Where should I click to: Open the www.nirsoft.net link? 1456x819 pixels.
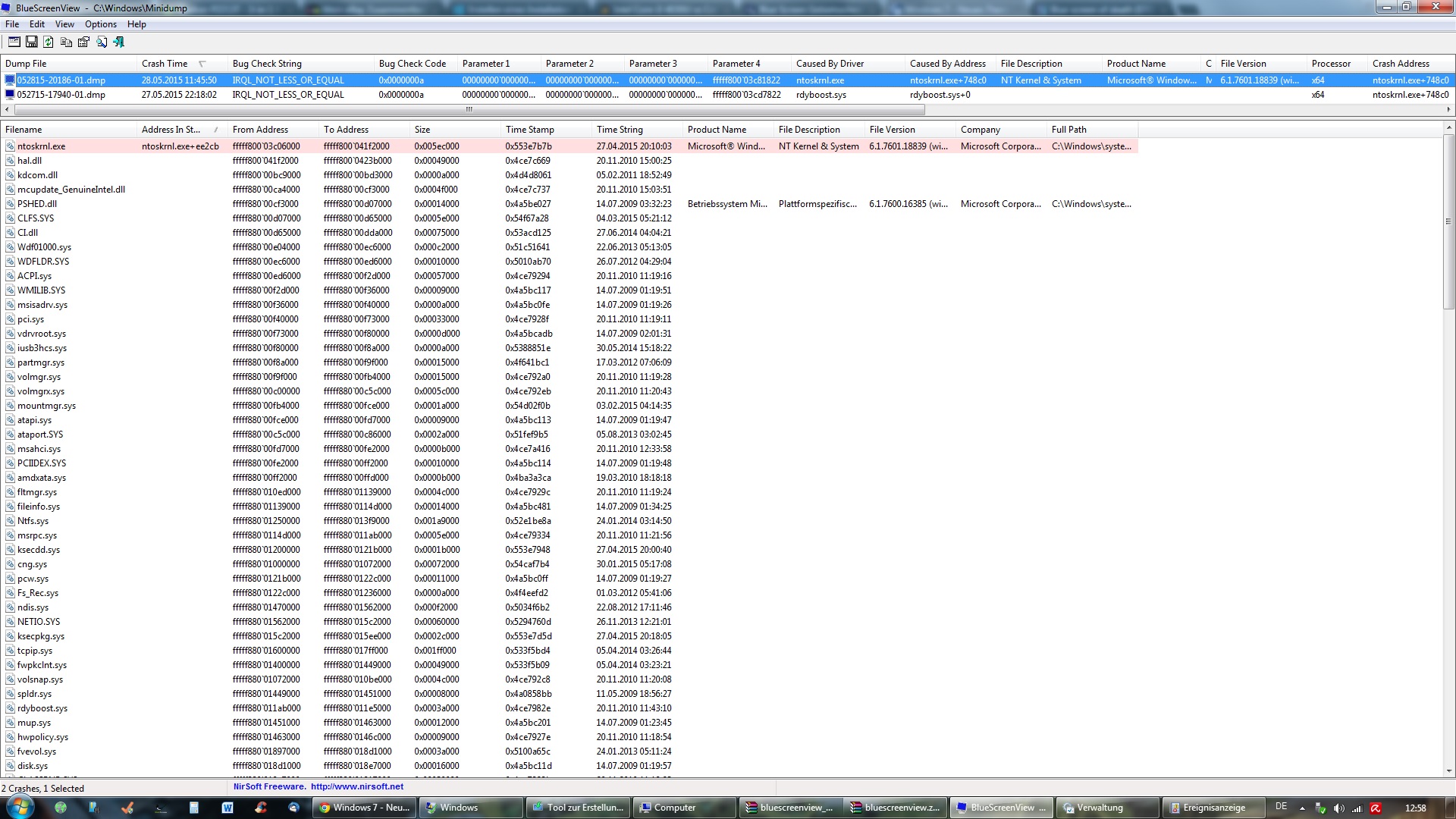(x=356, y=786)
